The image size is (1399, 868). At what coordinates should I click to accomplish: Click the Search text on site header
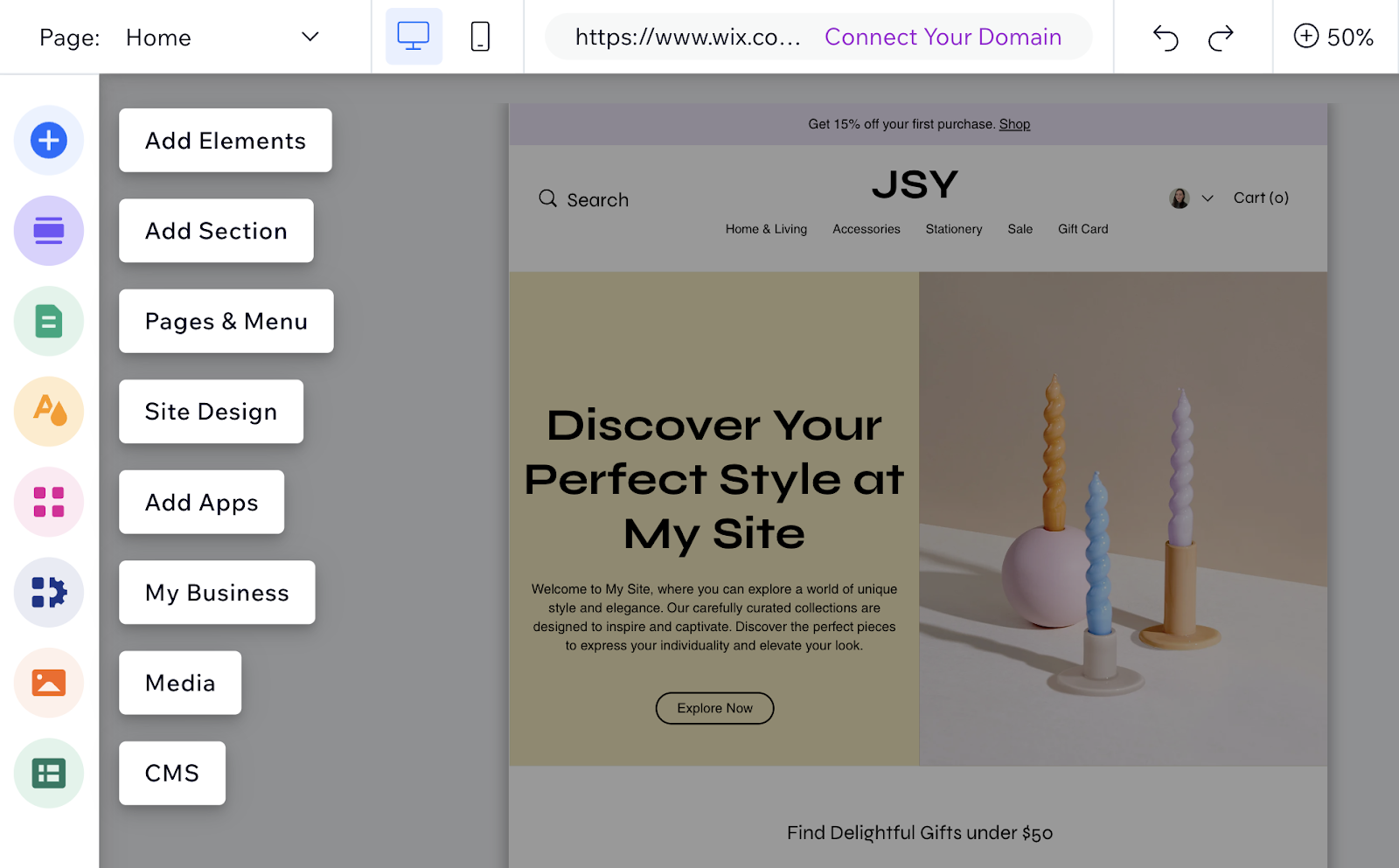click(x=598, y=200)
